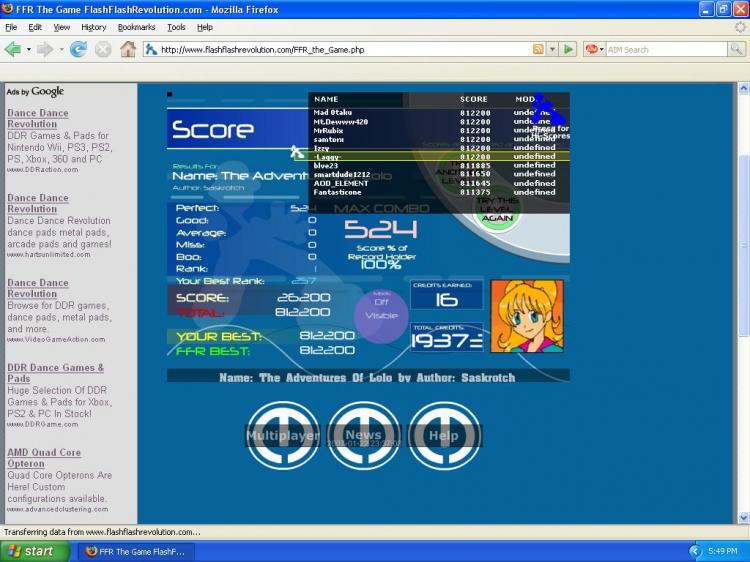Open www.VideoGameAction.com Dance Dance Revolution ad

[x=38, y=288]
